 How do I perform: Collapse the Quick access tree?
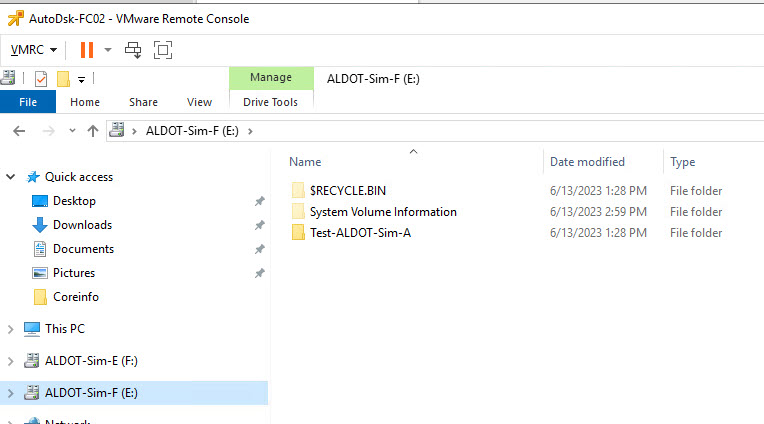[x=11, y=177]
